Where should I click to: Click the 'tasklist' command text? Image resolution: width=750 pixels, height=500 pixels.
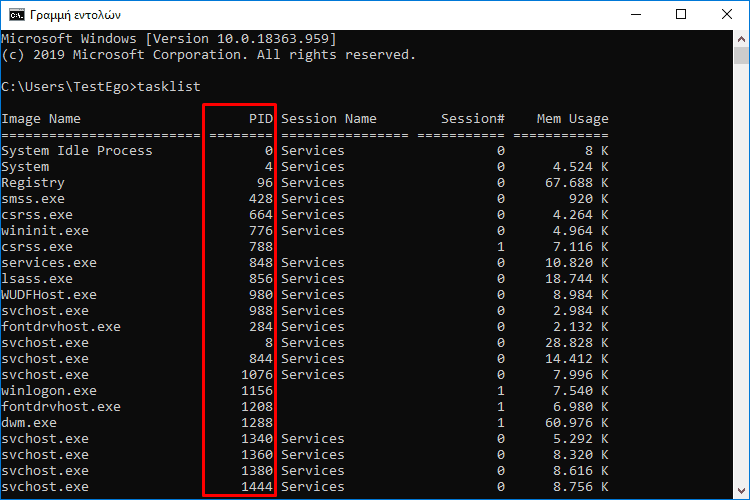[x=169, y=87]
